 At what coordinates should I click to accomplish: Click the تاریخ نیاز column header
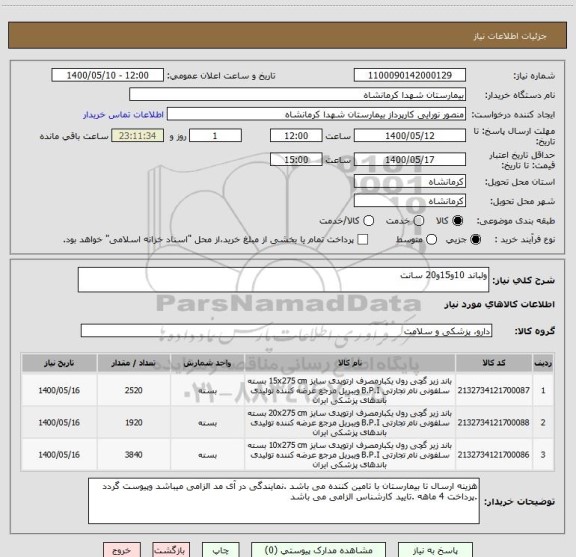tap(59, 363)
